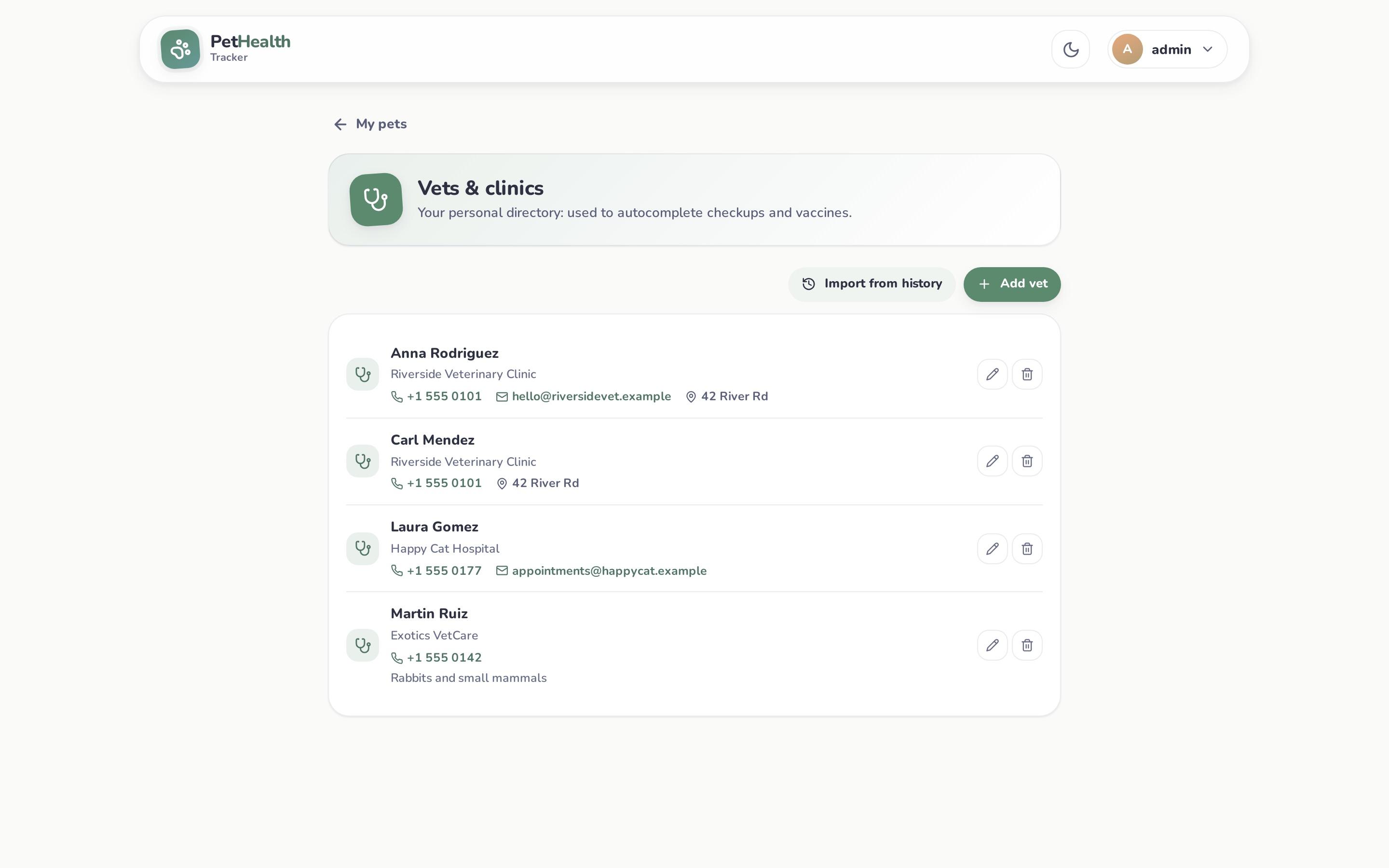
Task: Call Anna Rodriguez at +1 555 0101
Action: point(436,397)
